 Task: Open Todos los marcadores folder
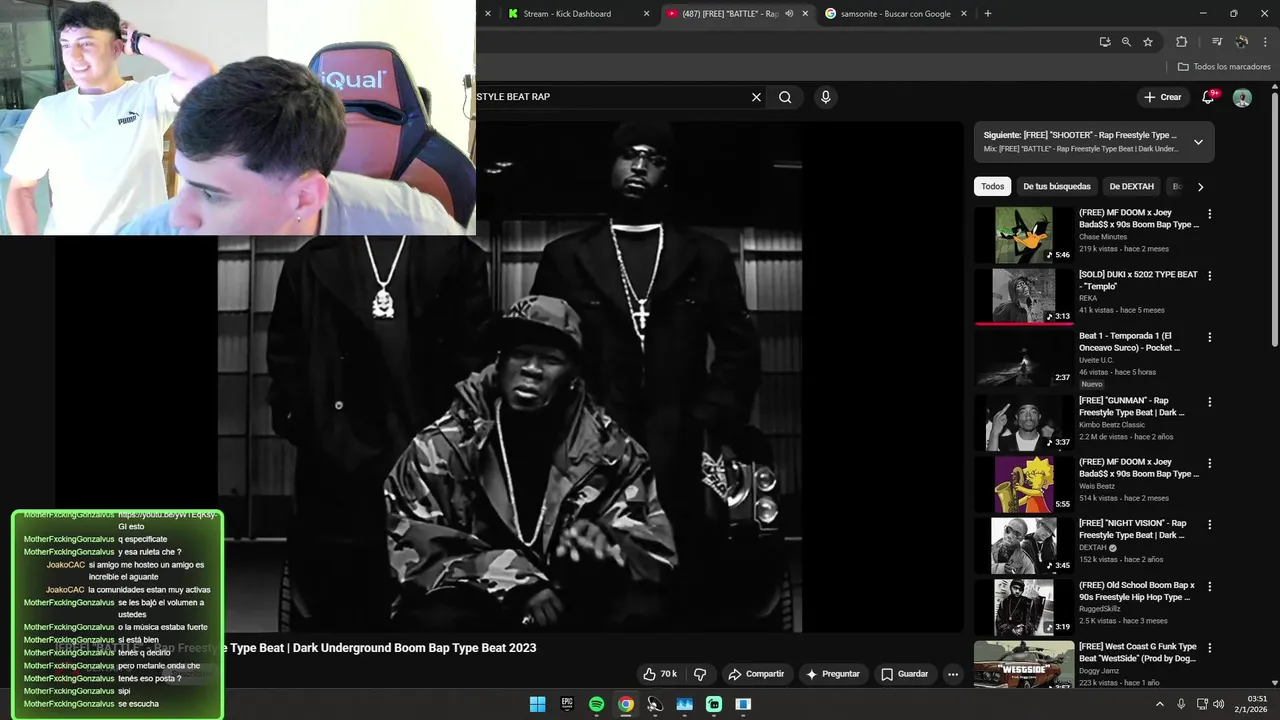(1224, 67)
